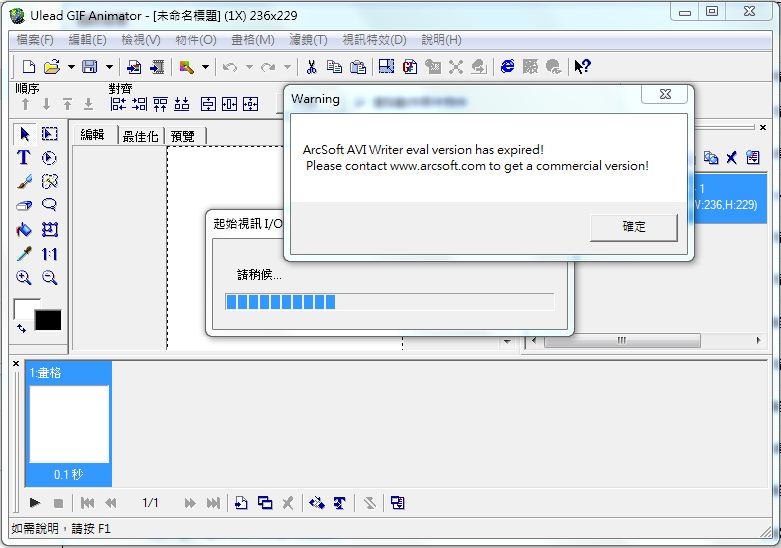Select the Fill bucket tool

(x=24, y=230)
